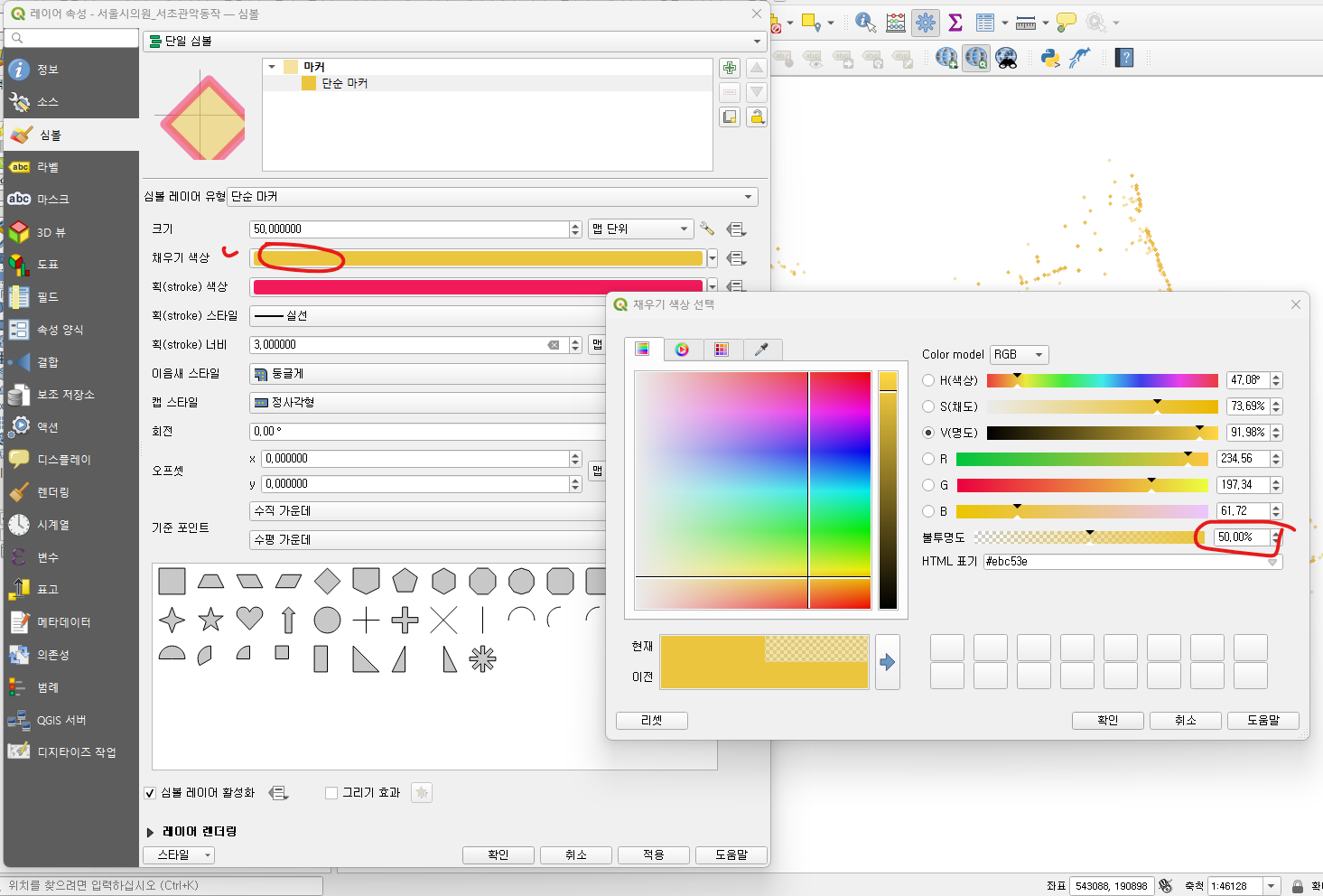The width and height of the screenshot is (1323, 896).
Task: Enable 그리기 효과 checkbox
Action: [x=331, y=793]
